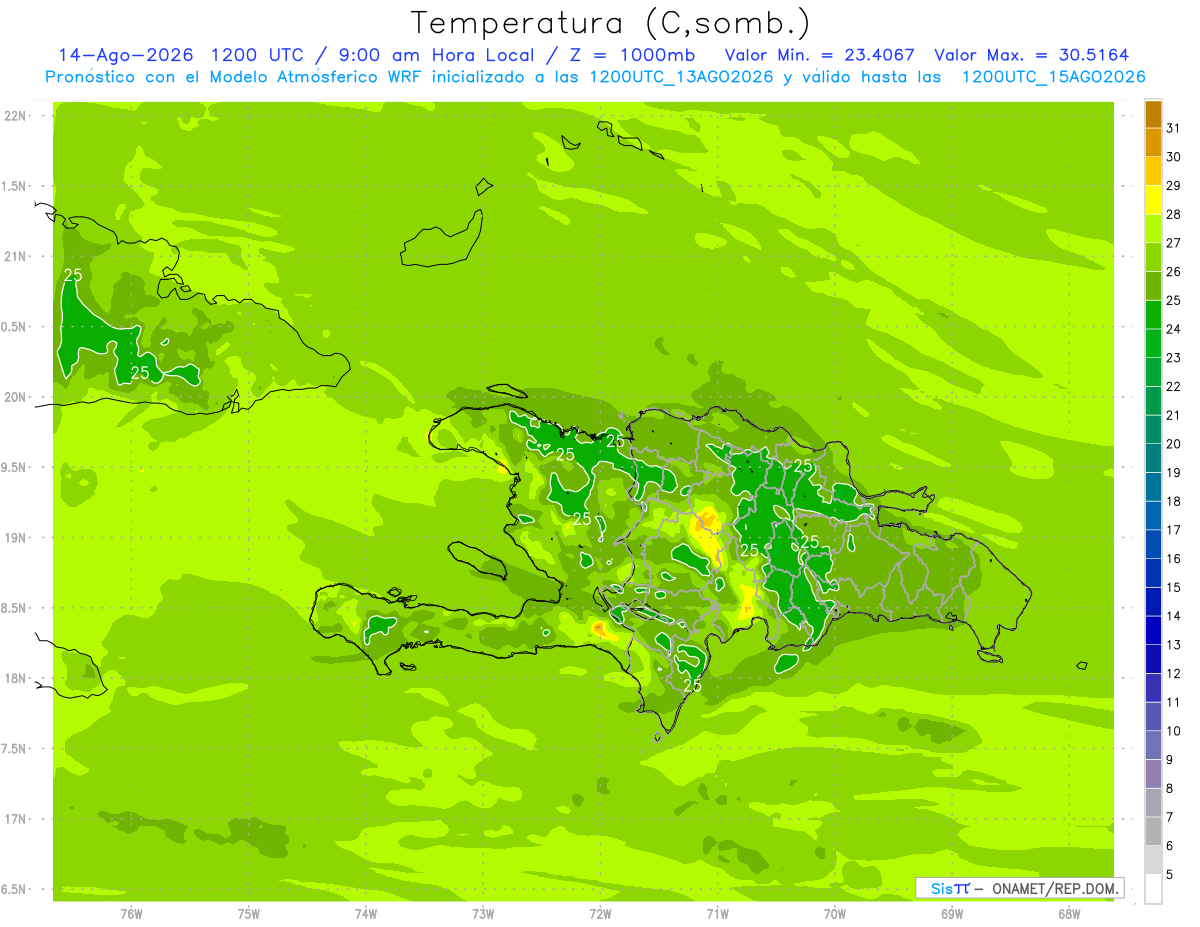This screenshot has height=927, width=1200.
Task: Click the legend value 28
Action: coord(1174,214)
